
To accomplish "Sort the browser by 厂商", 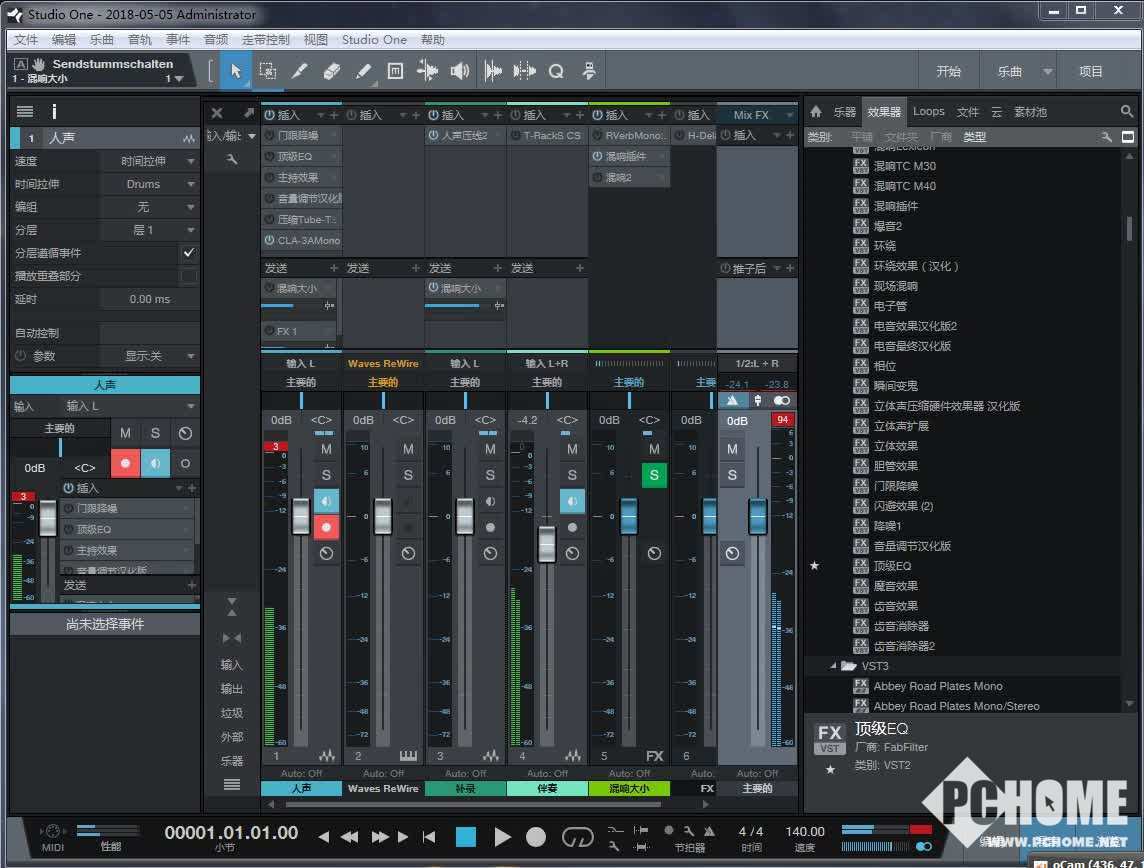I will click(940, 136).
